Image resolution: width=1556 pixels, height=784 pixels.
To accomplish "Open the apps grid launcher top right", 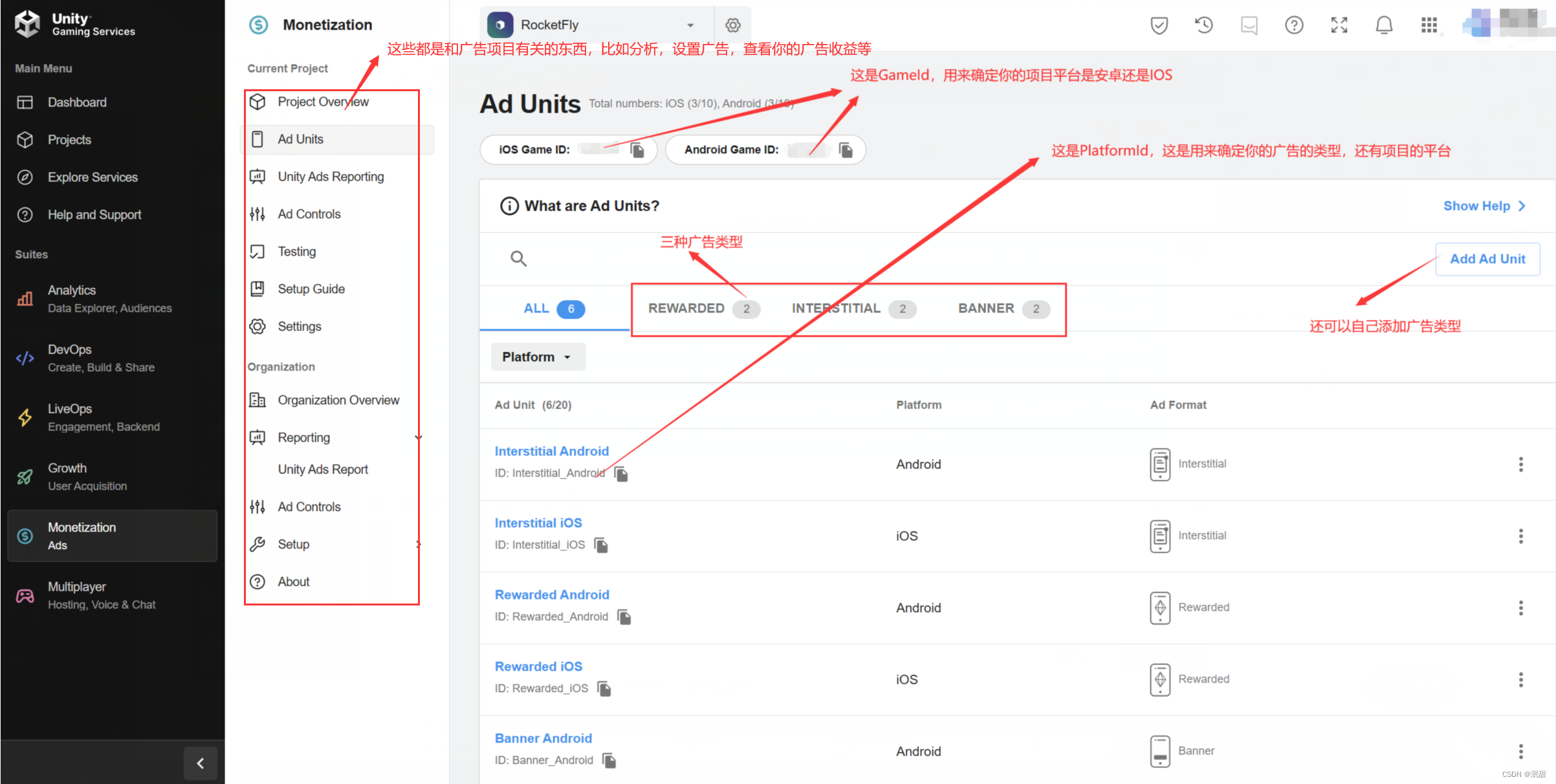I will [1429, 25].
